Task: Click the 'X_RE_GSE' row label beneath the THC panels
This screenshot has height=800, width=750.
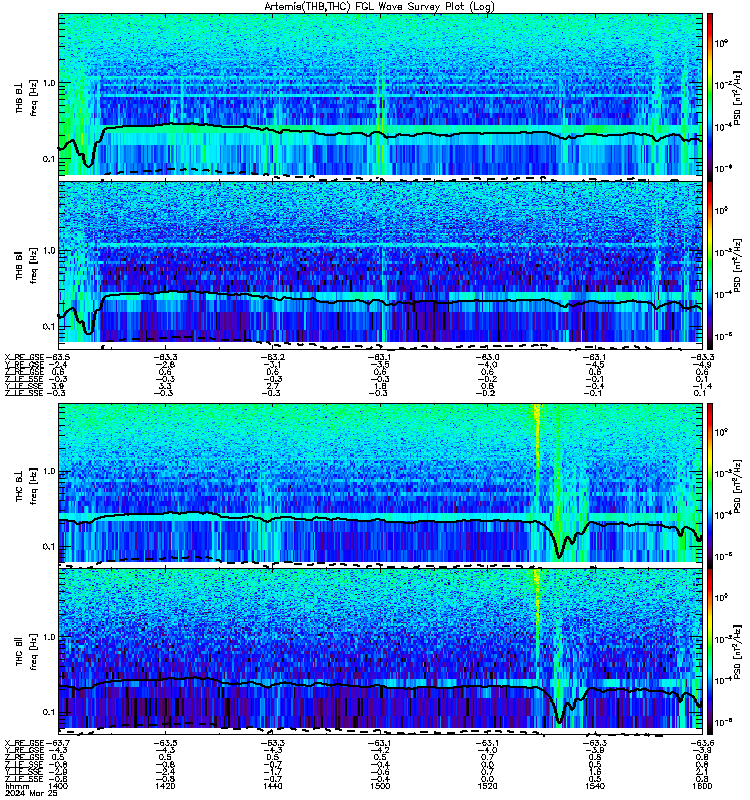Action: (x=24, y=743)
